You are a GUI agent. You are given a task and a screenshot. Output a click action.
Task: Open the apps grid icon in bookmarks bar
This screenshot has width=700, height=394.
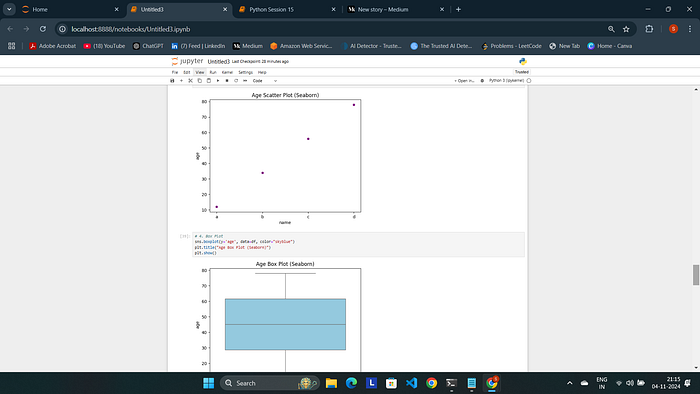point(12,46)
